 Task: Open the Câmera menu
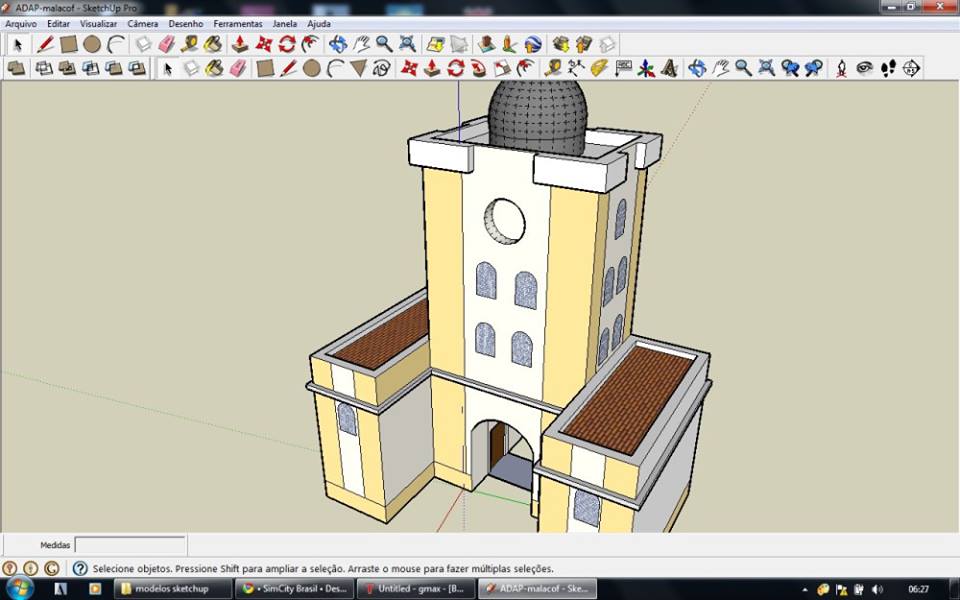[143, 23]
